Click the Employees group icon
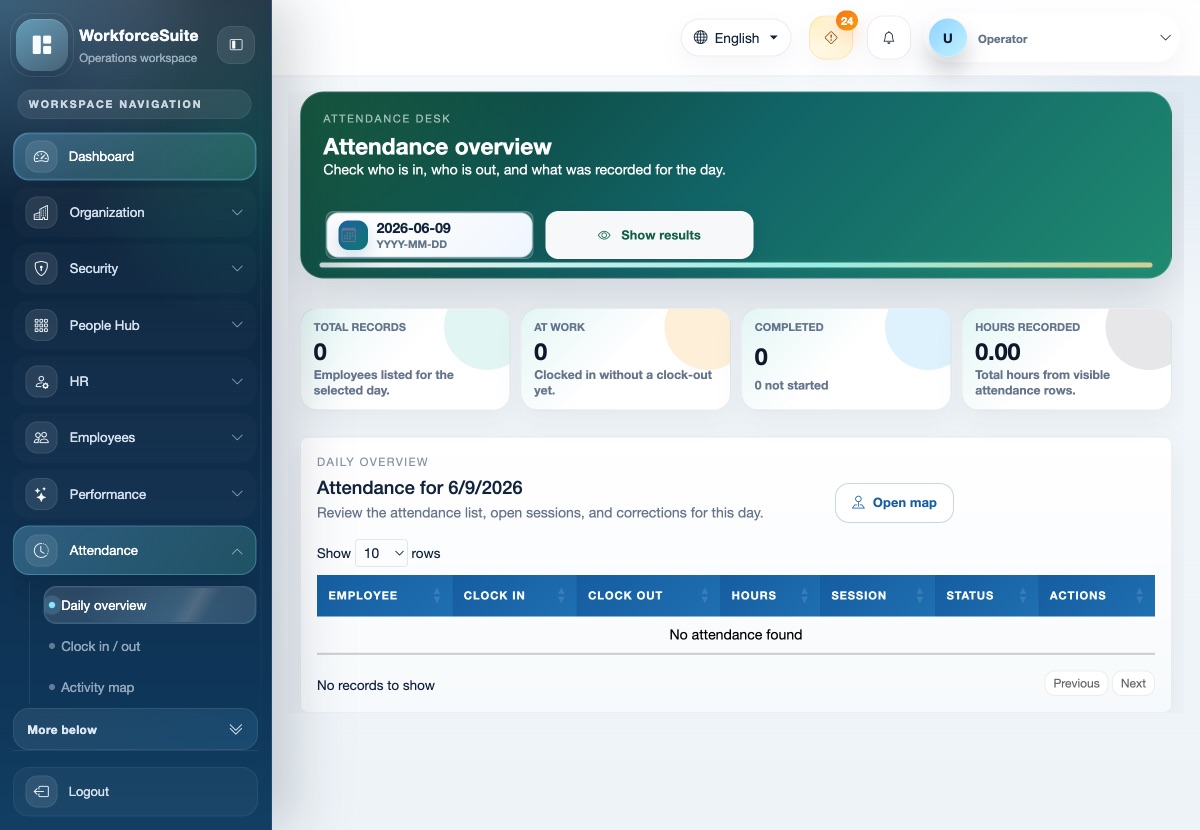 pos(41,438)
